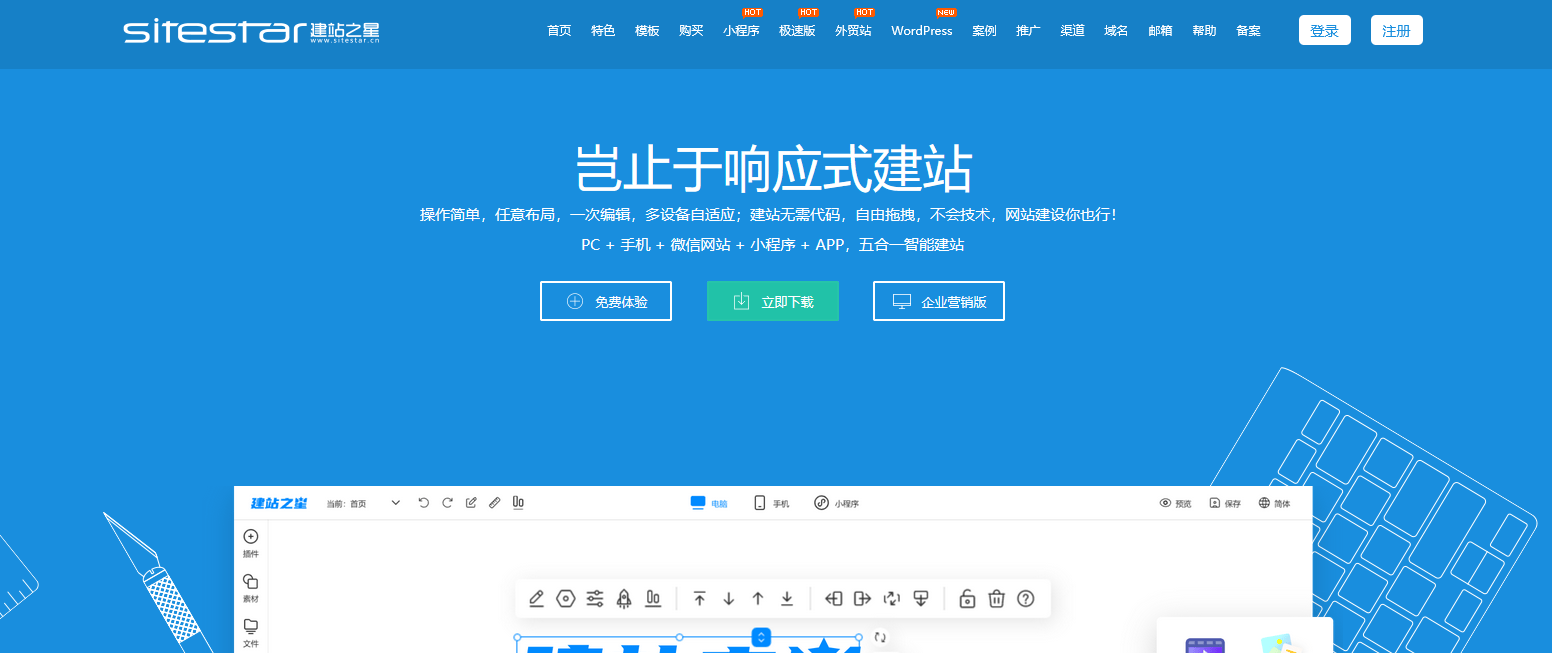Click the sliders adjust icon in floating toolbar
This screenshot has width=1552, height=653.
click(595, 599)
